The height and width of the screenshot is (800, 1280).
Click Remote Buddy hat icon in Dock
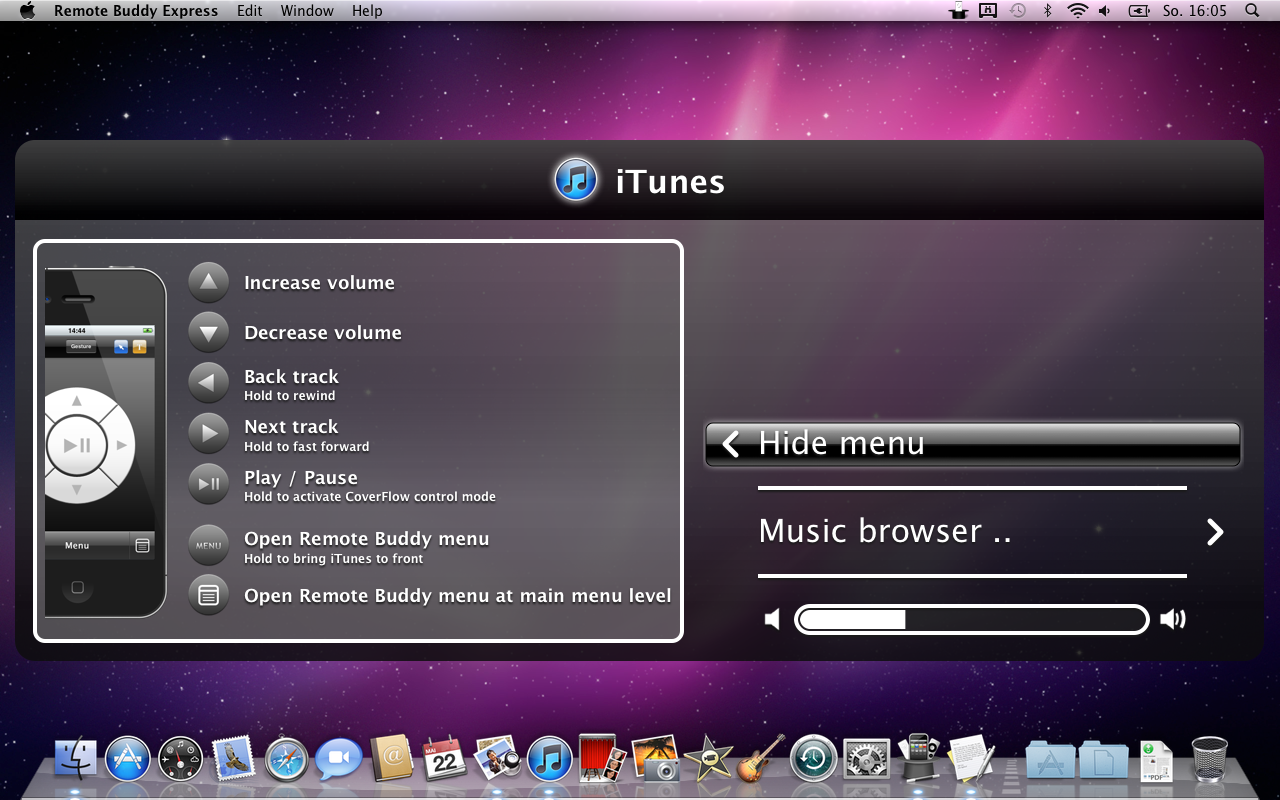click(x=920, y=758)
